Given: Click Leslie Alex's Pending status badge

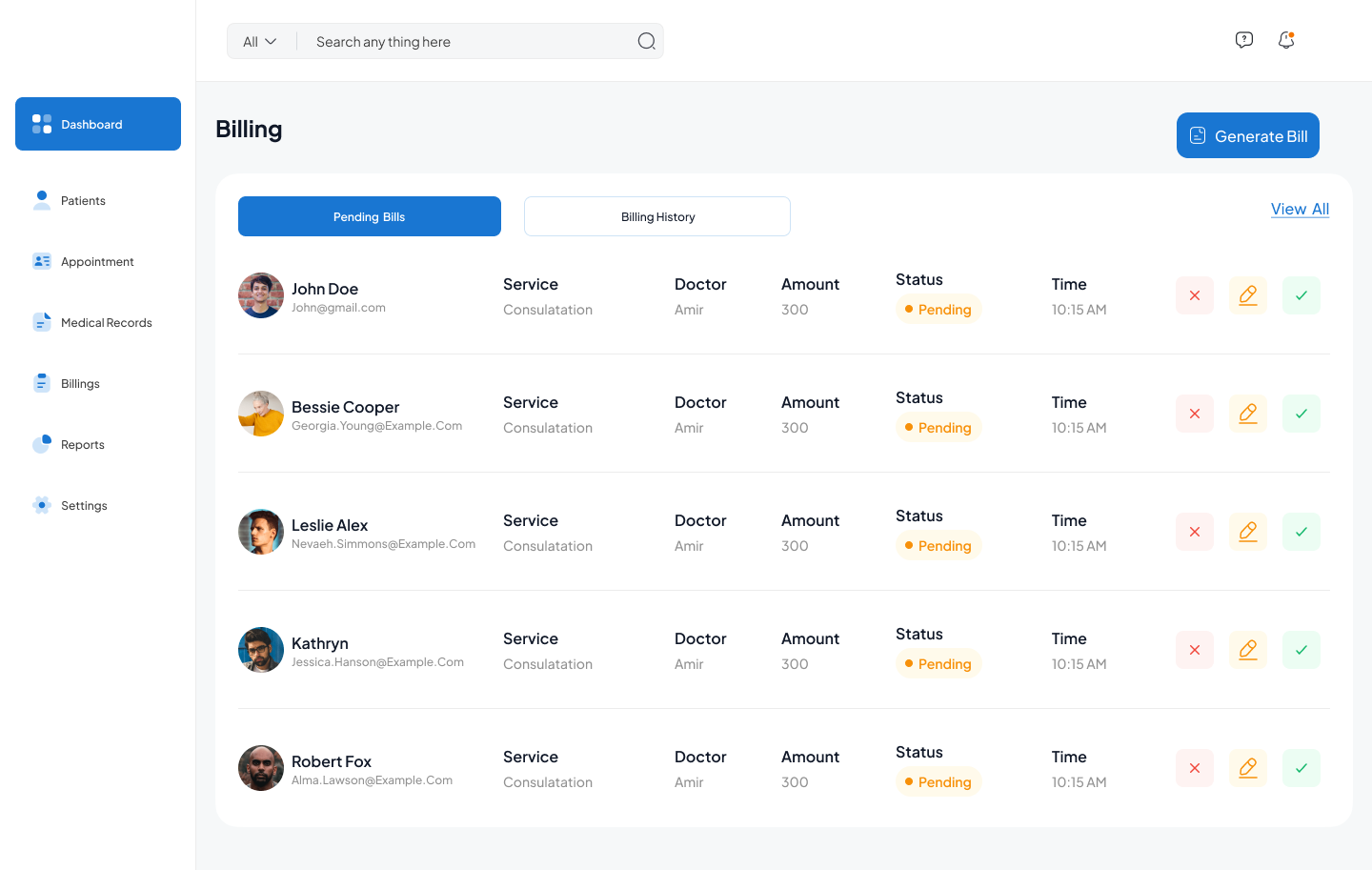Looking at the screenshot, I should pos(938,546).
